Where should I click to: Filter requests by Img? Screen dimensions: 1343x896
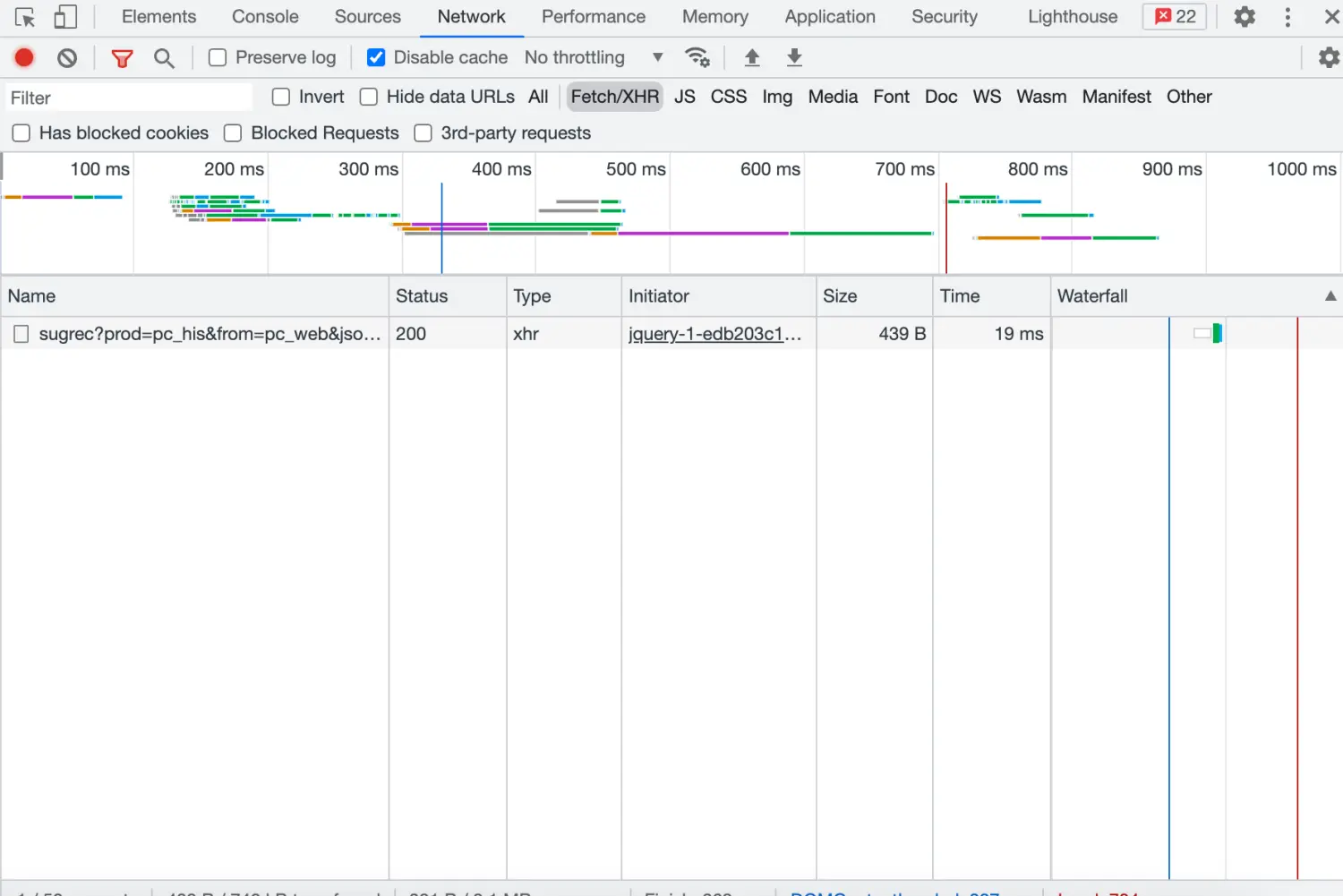tap(777, 97)
